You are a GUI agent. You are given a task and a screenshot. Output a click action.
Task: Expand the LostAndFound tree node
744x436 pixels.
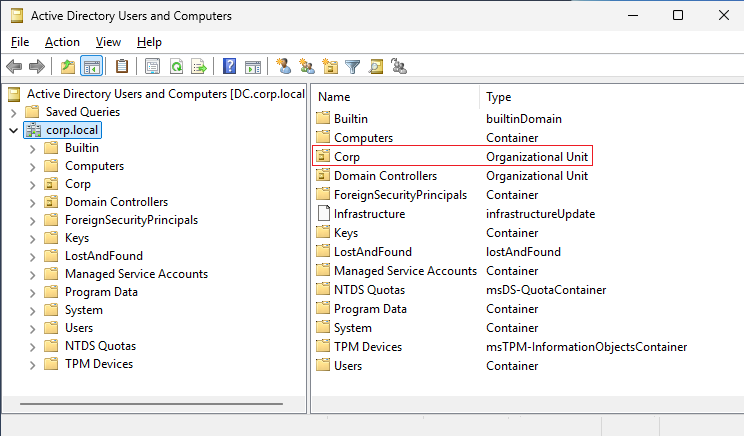tap(32, 257)
